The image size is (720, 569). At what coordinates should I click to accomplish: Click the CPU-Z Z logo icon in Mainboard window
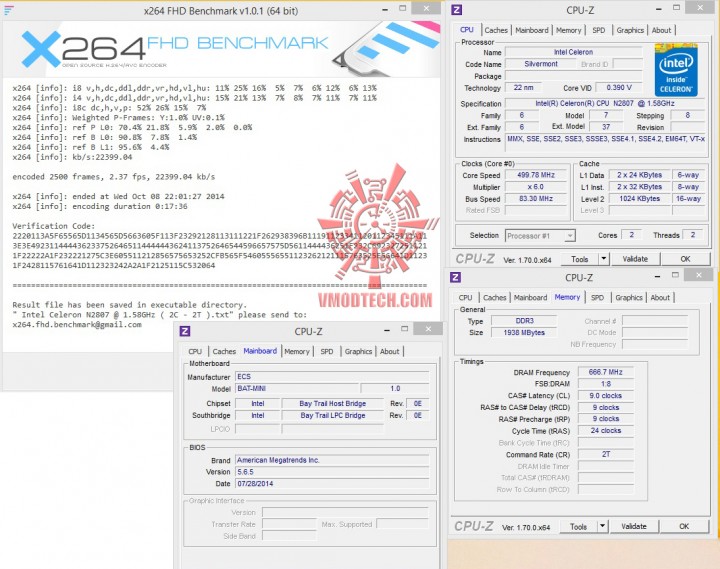pyautogui.click(x=185, y=331)
